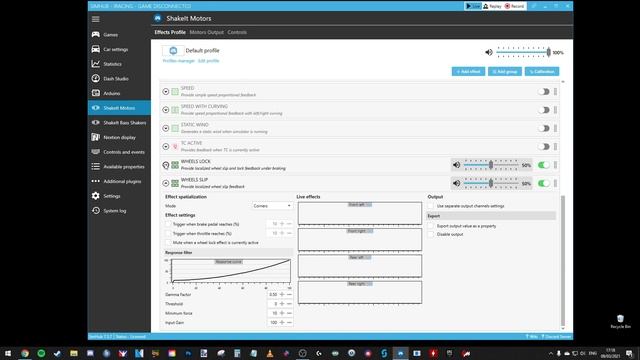Image resolution: width=640 pixels, height=360 pixels.
Task: Disable the WHEELS SLIP toggle
Action: coord(544,183)
